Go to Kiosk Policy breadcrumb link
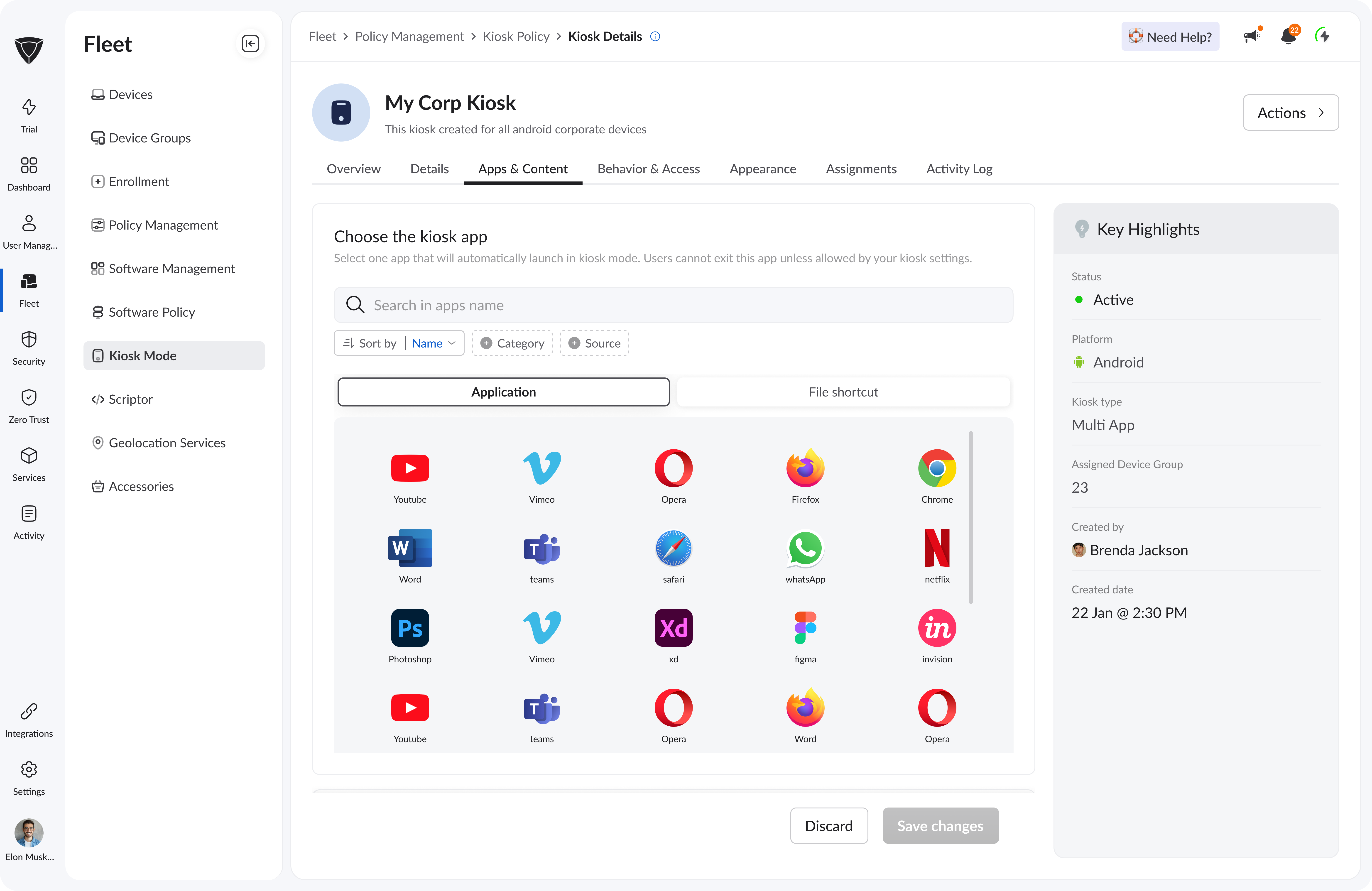Image resolution: width=1372 pixels, height=891 pixels. click(x=515, y=36)
